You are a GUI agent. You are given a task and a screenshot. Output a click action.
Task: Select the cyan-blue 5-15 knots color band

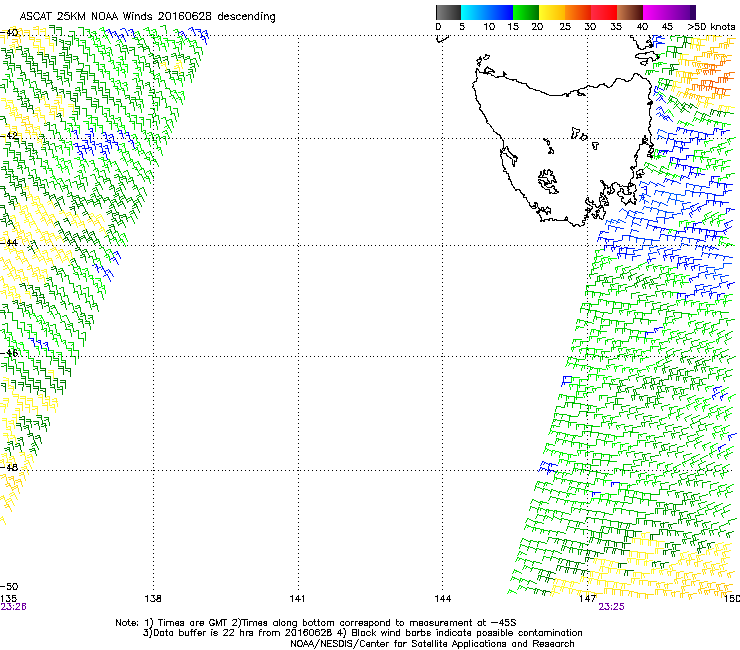(x=487, y=12)
